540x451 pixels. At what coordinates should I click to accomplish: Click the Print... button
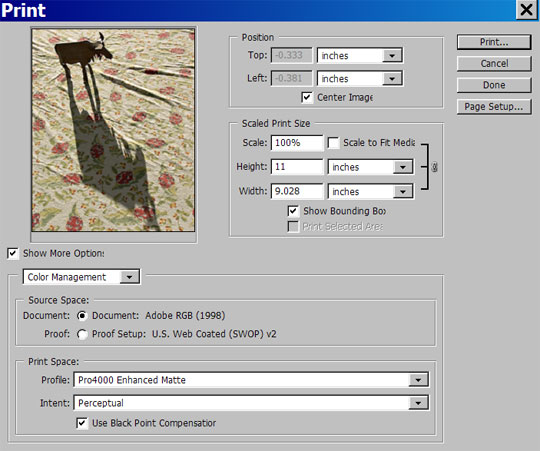(x=494, y=42)
